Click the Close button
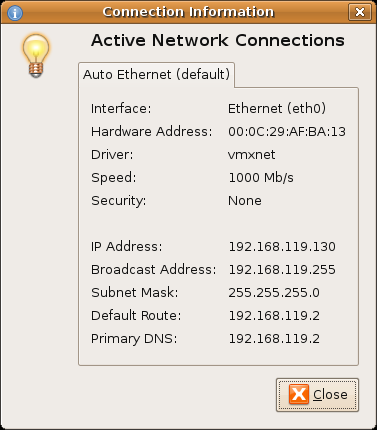Viewport: 377px width, 430px height. click(x=317, y=395)
